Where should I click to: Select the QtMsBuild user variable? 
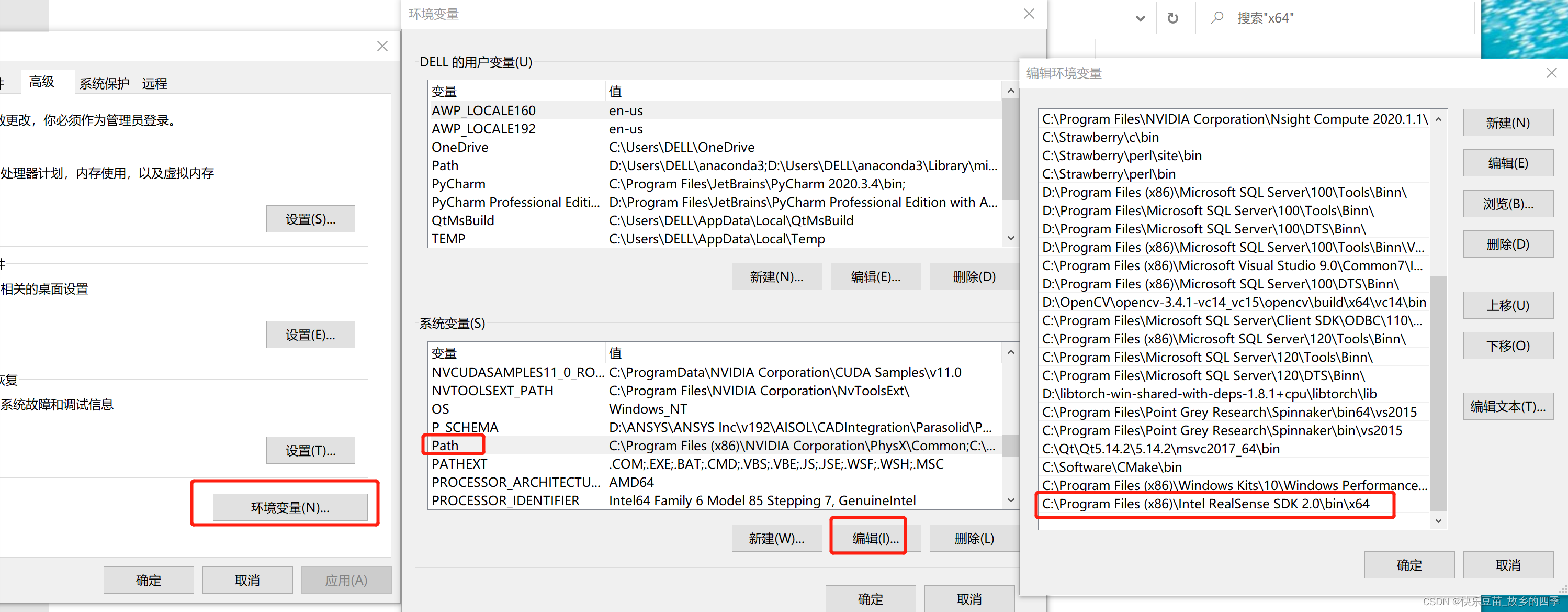pyautogui.click(x=715, y=220)
